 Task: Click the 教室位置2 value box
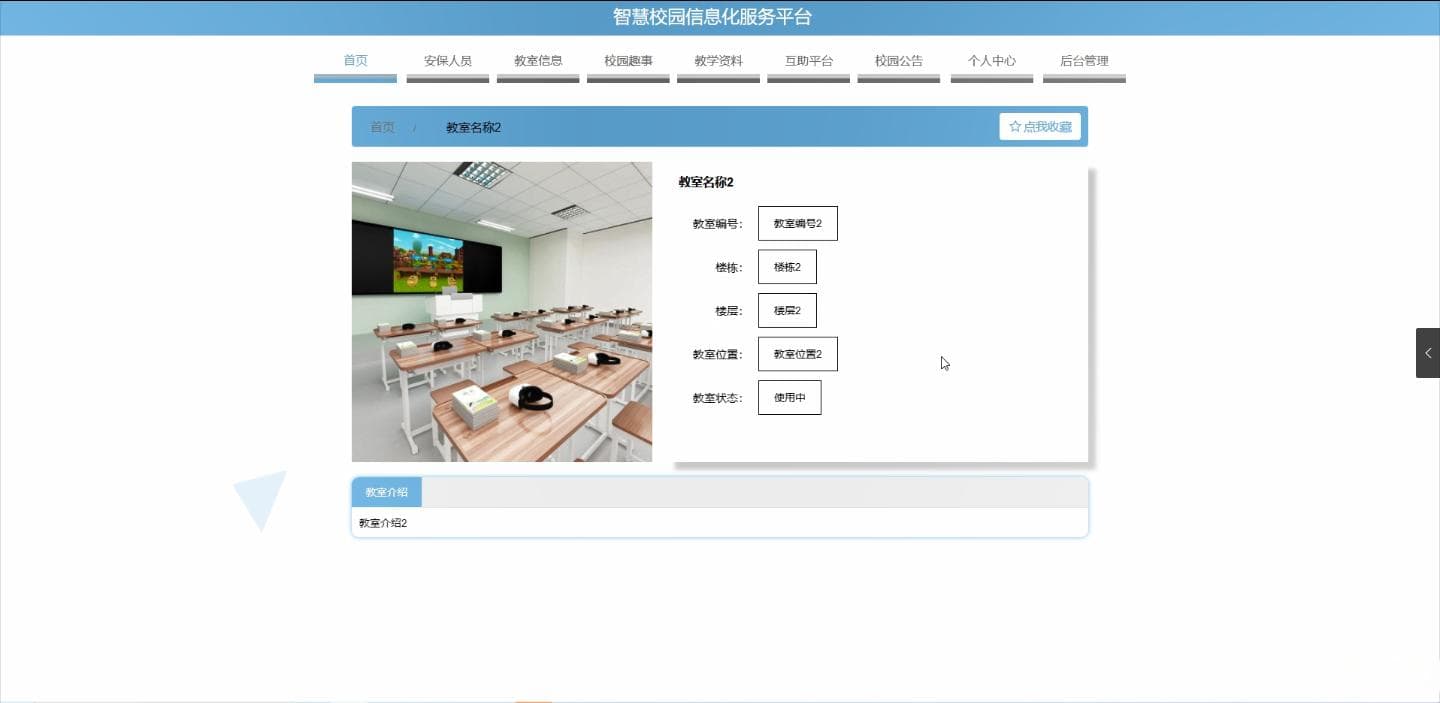[797, 354]
